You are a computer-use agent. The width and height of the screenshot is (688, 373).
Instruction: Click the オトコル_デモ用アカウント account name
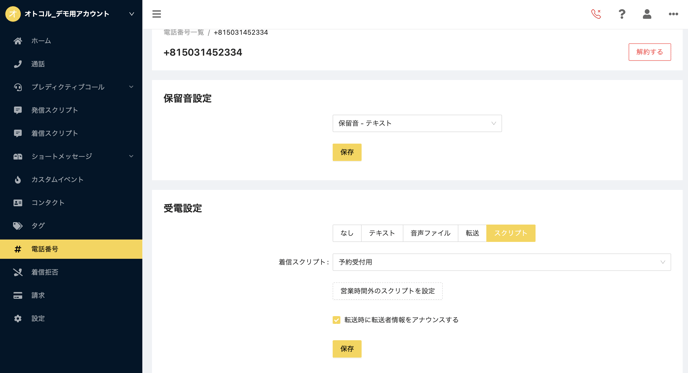click(x=67, y=14)
